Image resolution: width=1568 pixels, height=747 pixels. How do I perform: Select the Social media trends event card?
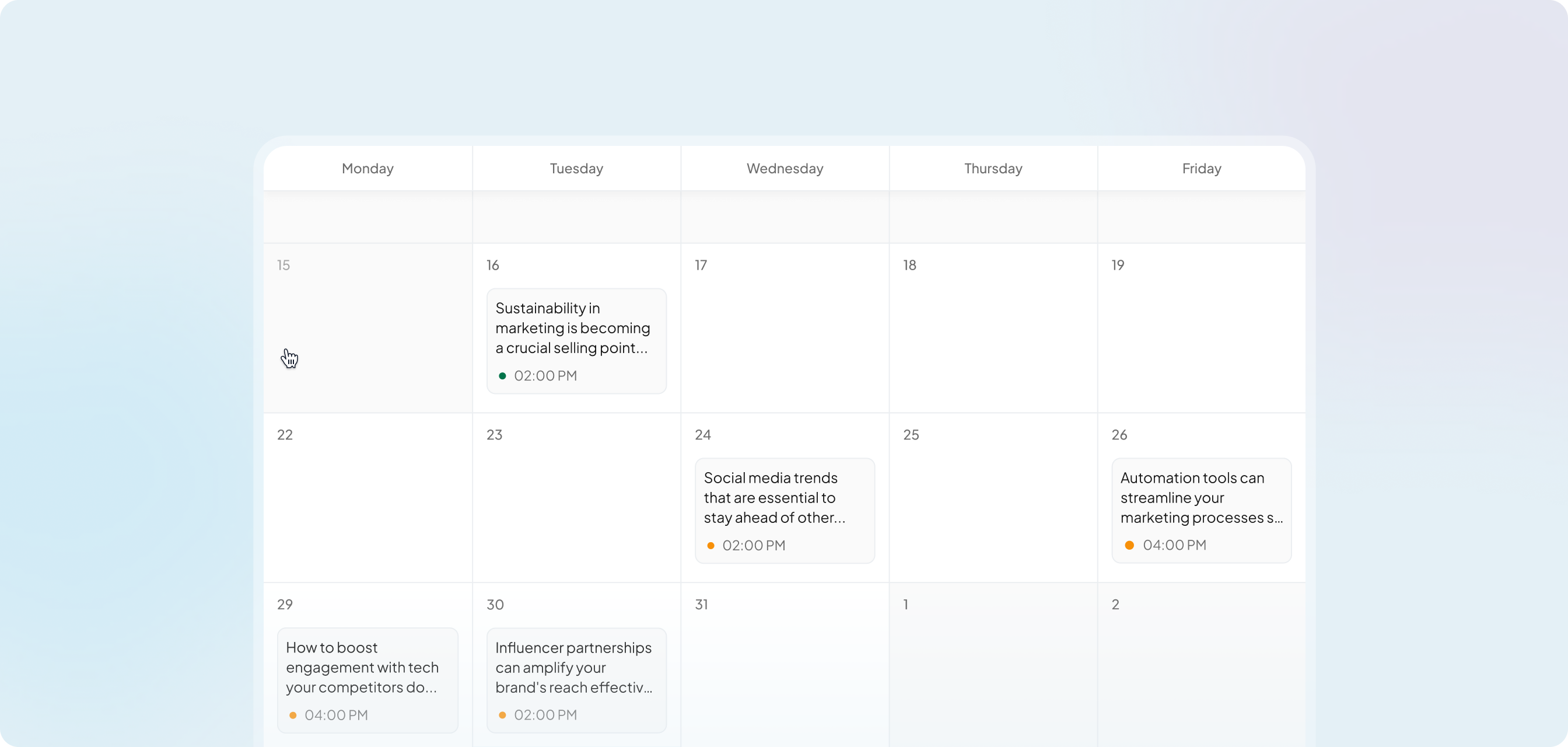click(x=784, y=510)
